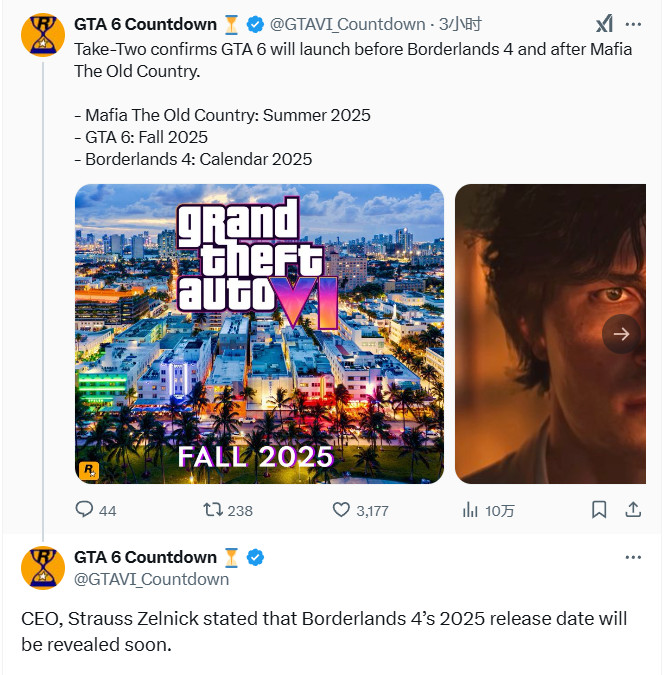This screenshot has height=675, width=666.
Task: Open GTA 6 Countdown name in first tweet
Action: 145,24
